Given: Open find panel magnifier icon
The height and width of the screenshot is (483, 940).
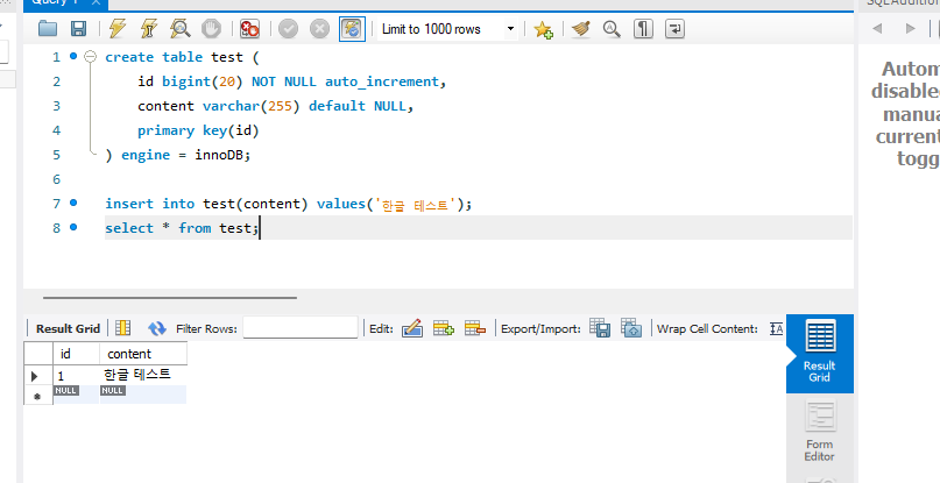Looking at the screenshot, I should pyautogui.click(x=611, y=29).
